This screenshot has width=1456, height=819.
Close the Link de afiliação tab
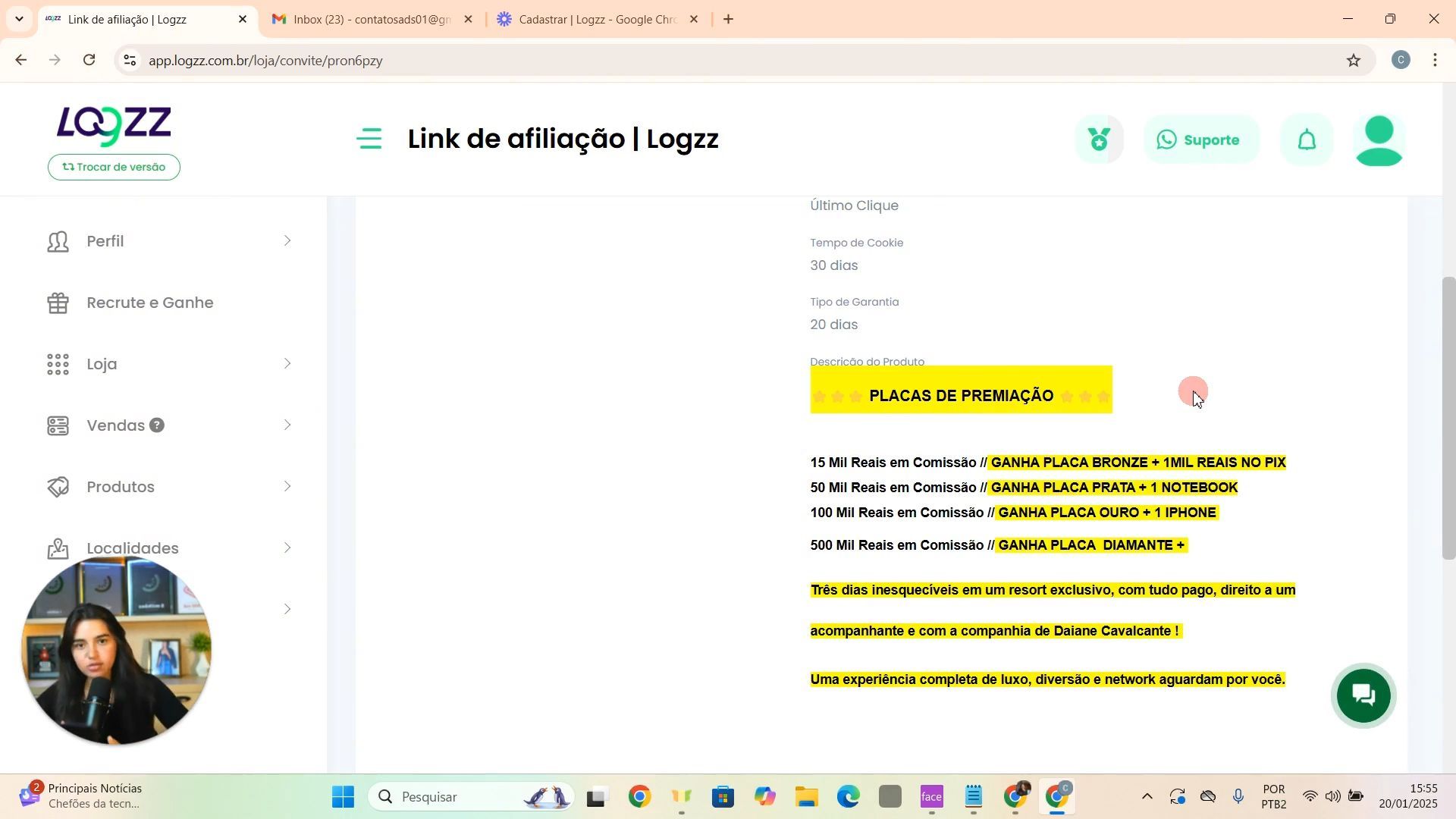coord(243,20)
